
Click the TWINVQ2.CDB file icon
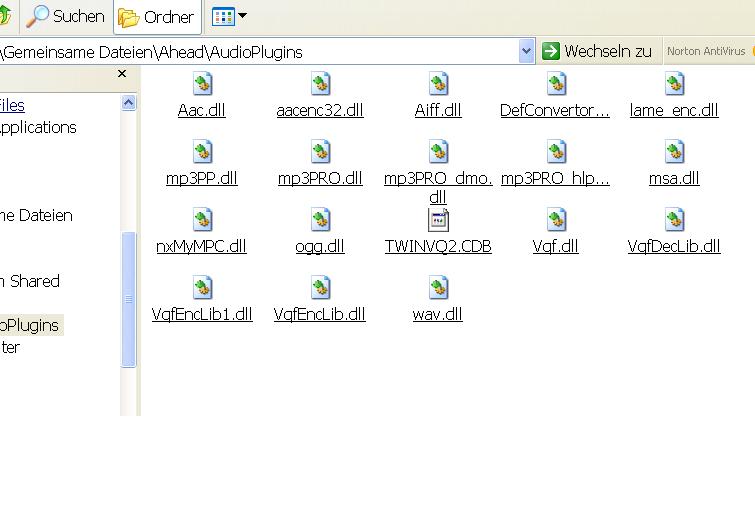[438, 220]
